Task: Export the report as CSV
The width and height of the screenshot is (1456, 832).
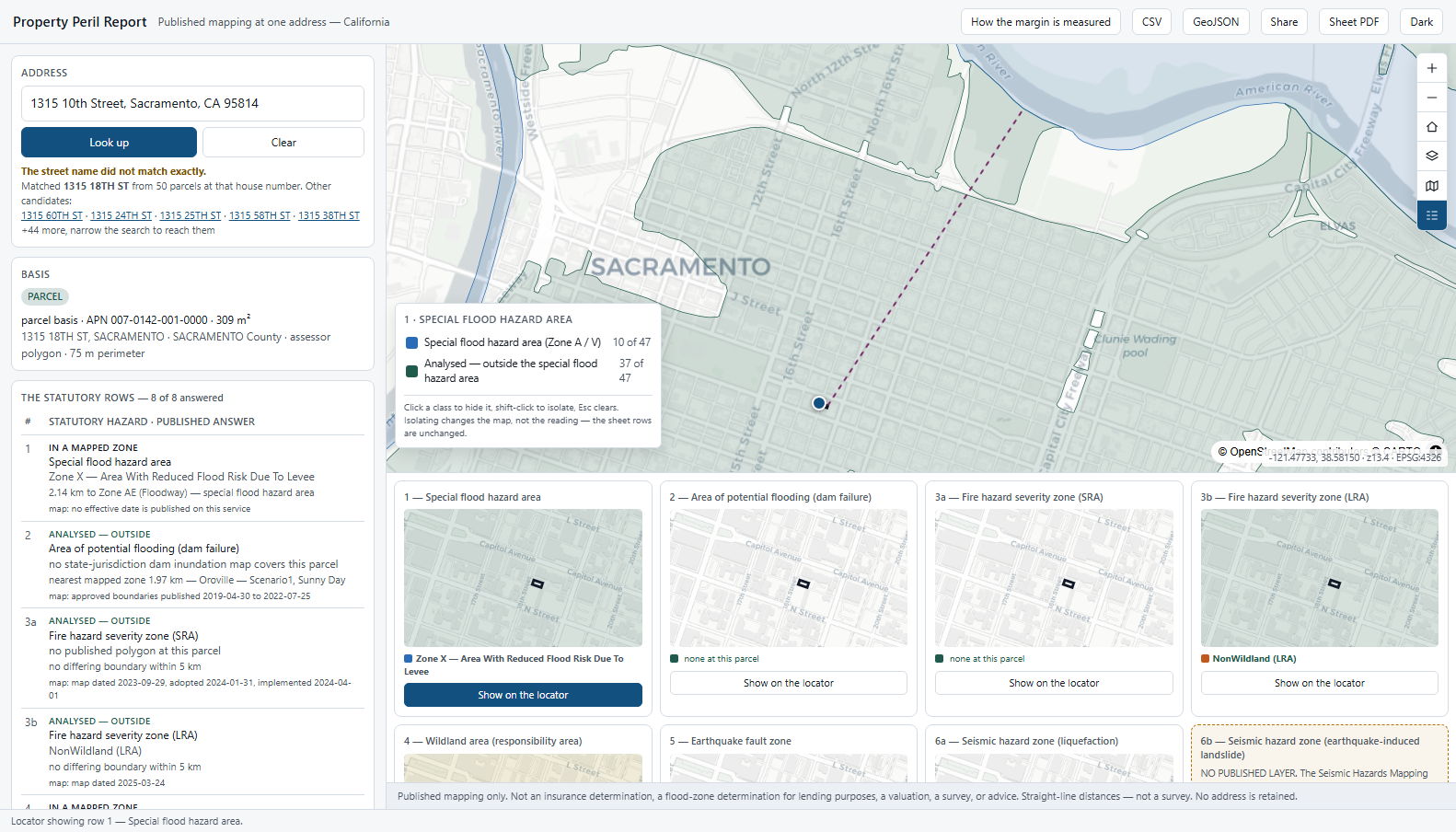Action: 1151,22
